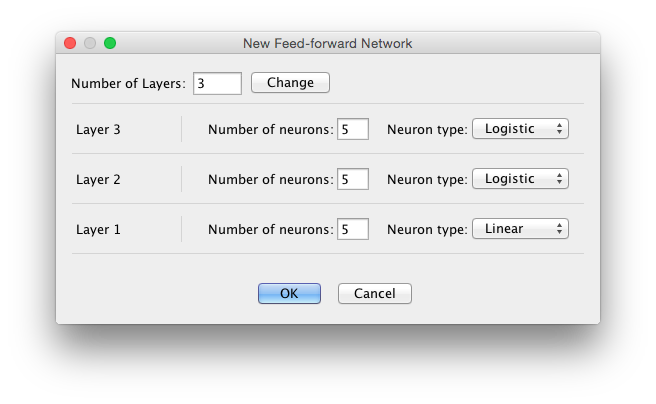Close the dialog with the red button
The image size is (656, 404).
tap(70, 43)
